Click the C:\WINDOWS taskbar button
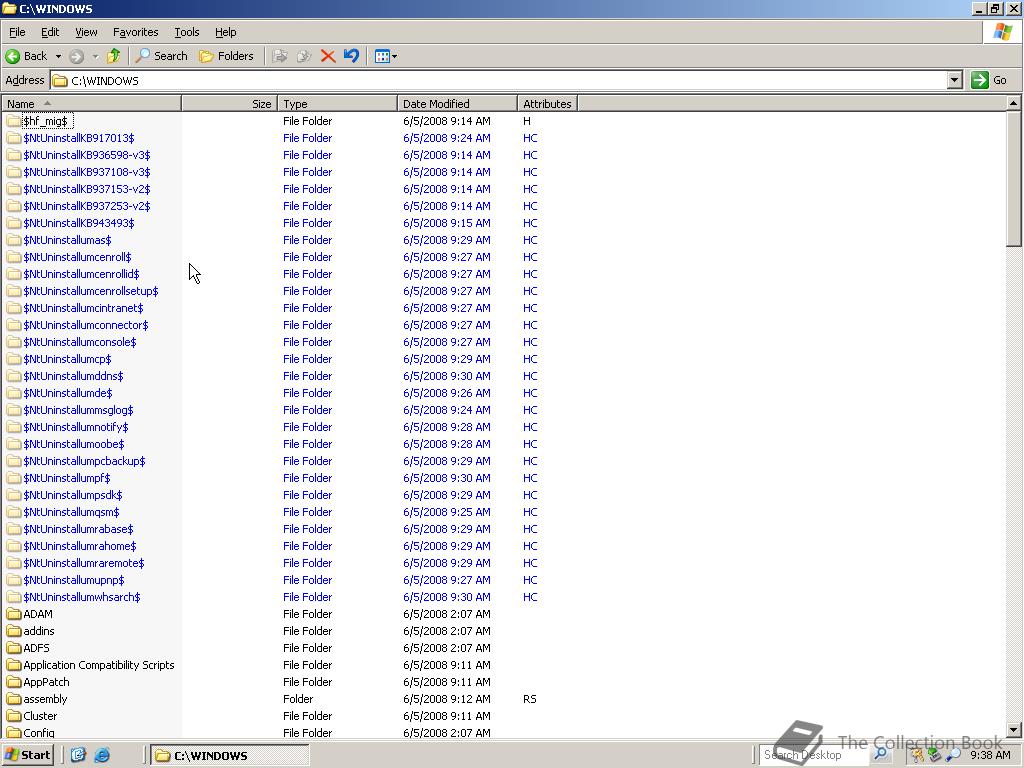1024x768 pixels. click(230, 755)
